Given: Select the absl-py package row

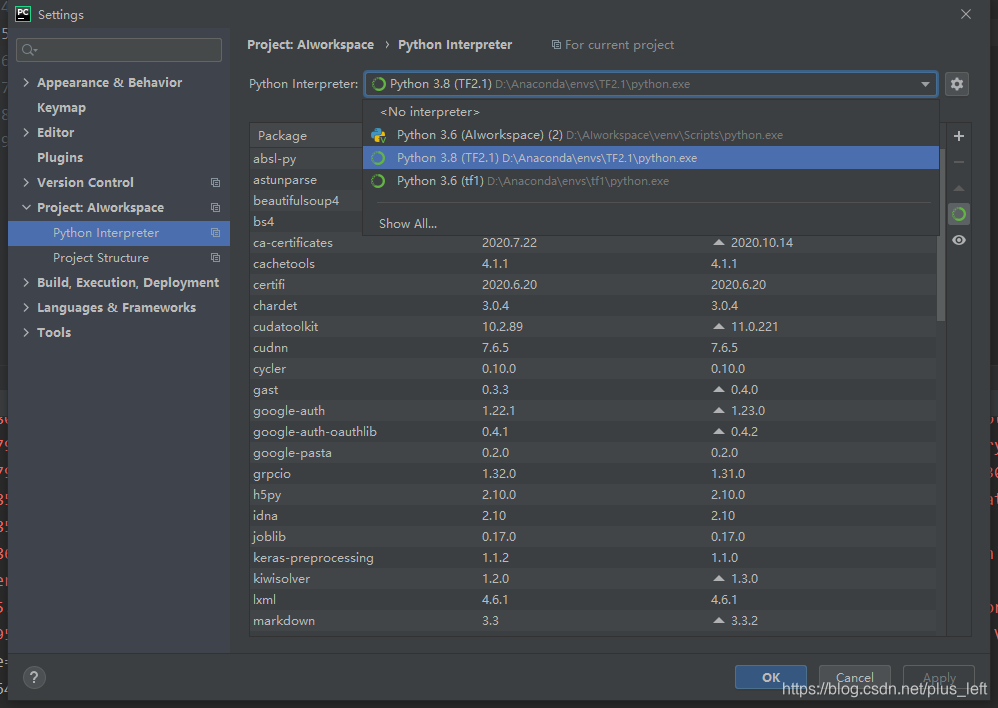Looking at the screenshot, I should [306, 159].
